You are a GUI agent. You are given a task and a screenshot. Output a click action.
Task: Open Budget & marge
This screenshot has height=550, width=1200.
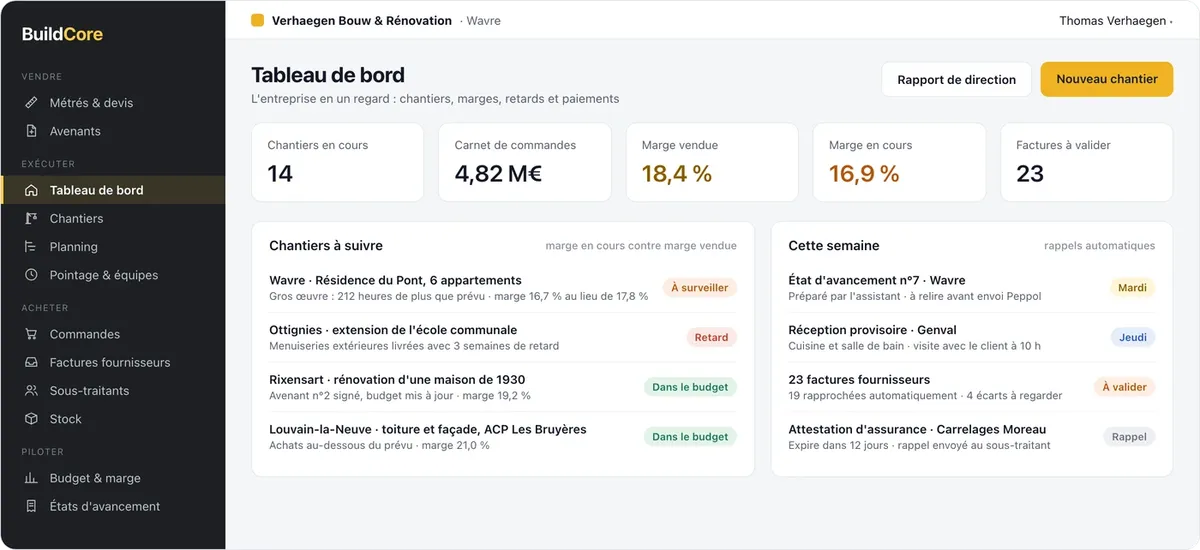point(112,478)
